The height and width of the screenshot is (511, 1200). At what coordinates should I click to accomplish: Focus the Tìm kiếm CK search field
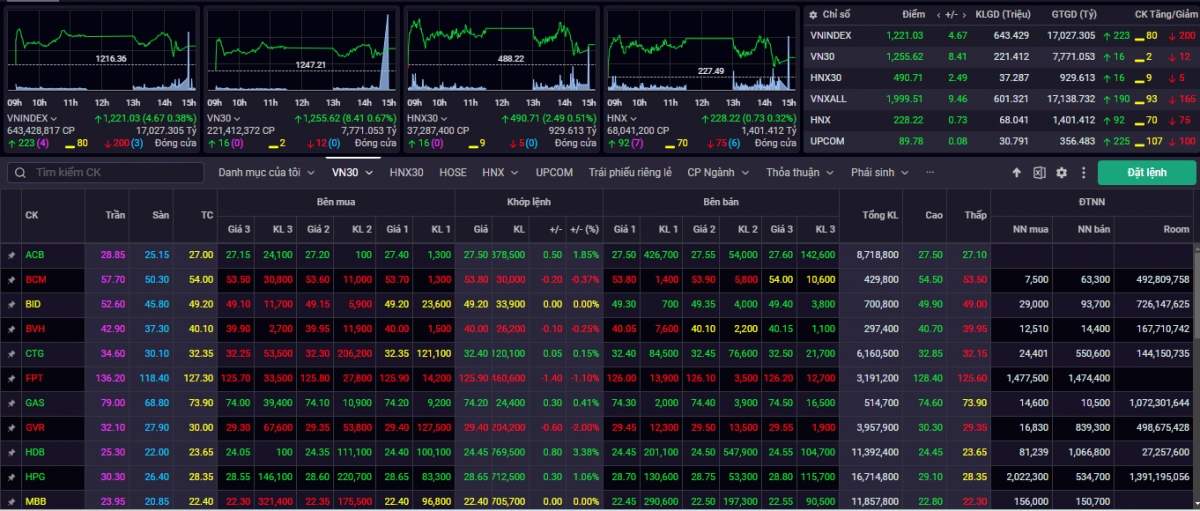(x=105, y=172)
